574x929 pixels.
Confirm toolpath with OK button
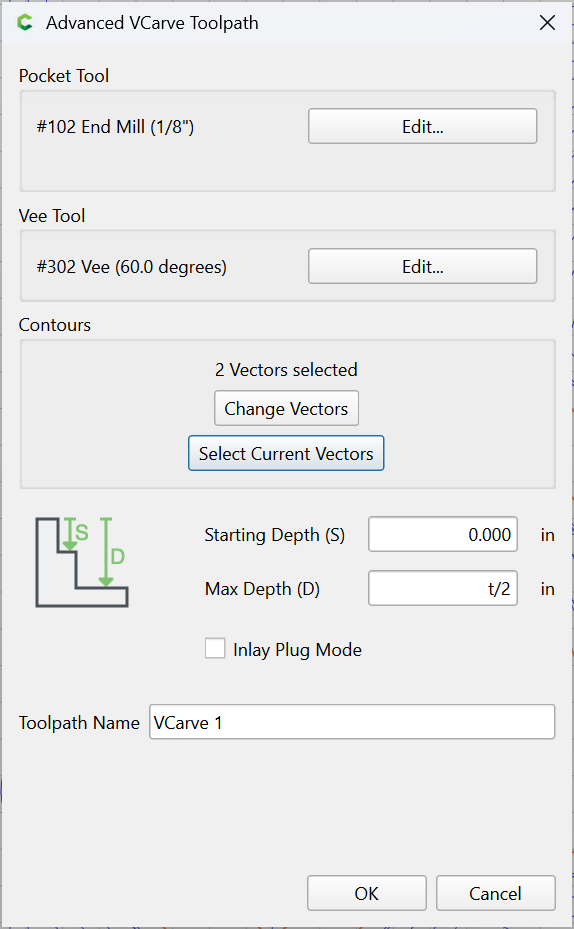[x=367, y=893]
